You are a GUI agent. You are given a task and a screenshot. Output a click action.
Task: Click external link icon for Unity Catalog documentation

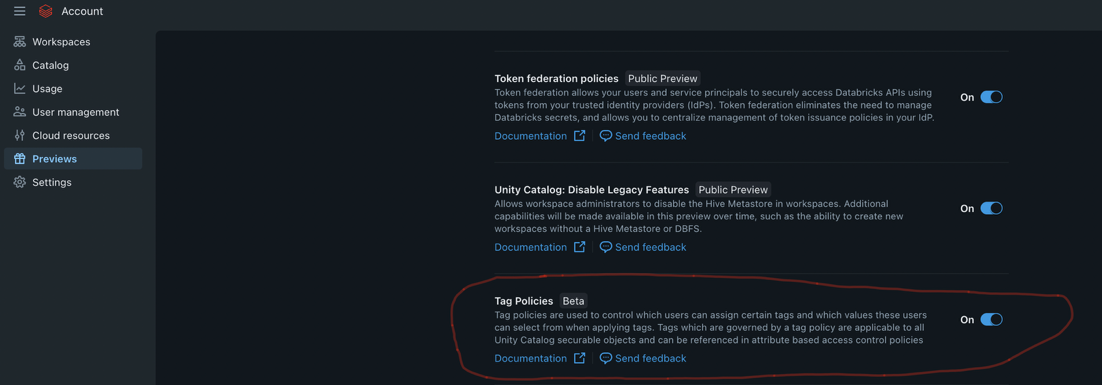(579, 247)
